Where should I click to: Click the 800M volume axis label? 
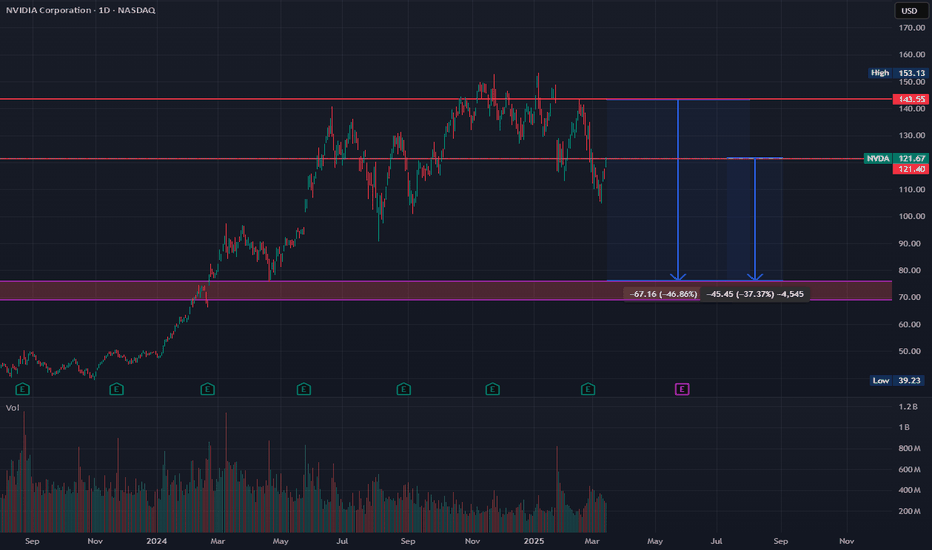[909, 448]
